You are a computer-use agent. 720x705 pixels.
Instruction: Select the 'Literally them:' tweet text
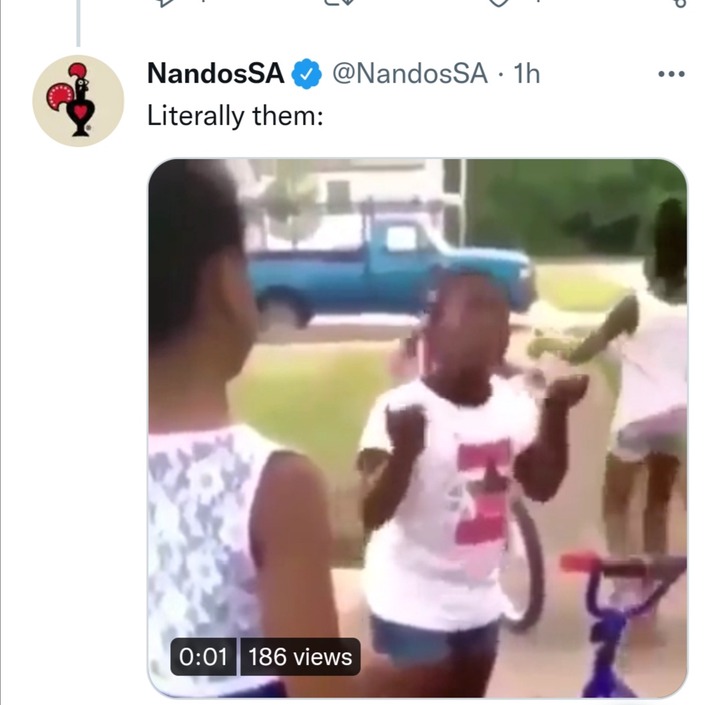click(235, 116)
